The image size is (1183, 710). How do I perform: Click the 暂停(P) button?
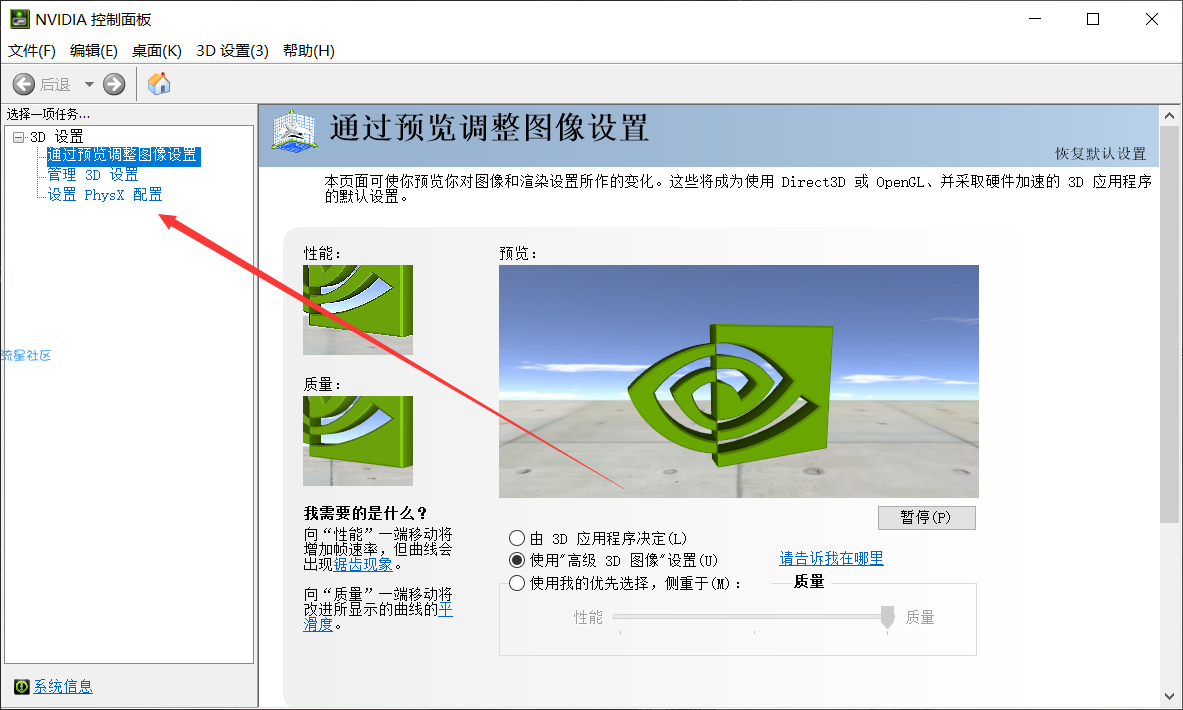tap(926, 518)
